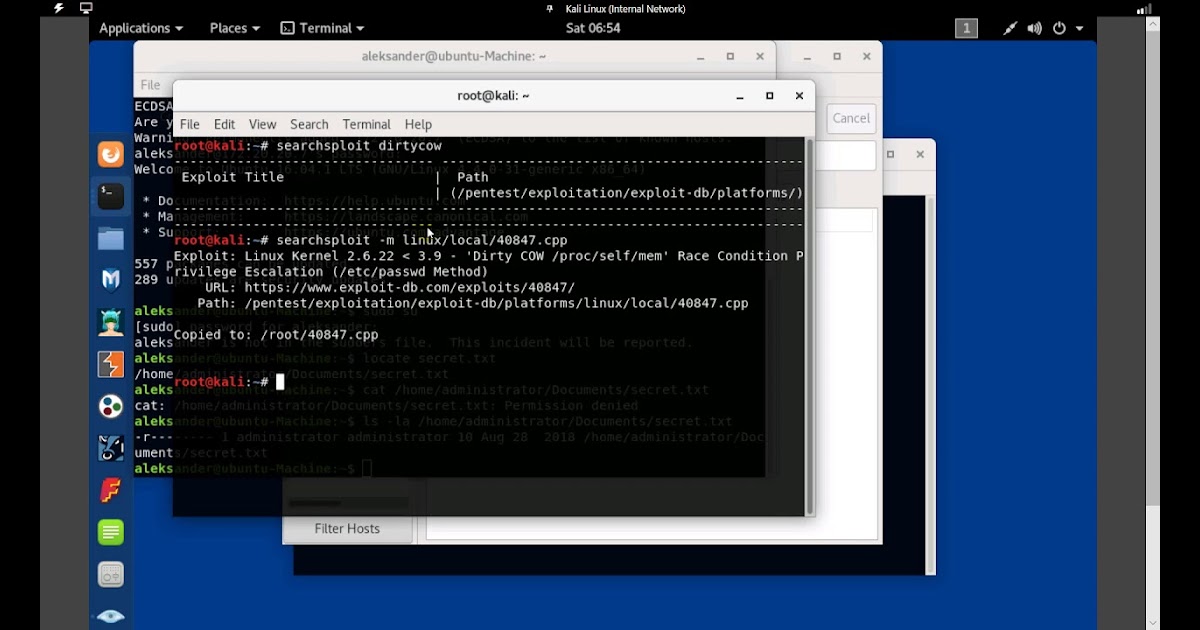Open the Places menu

click(x=235, y=28)
